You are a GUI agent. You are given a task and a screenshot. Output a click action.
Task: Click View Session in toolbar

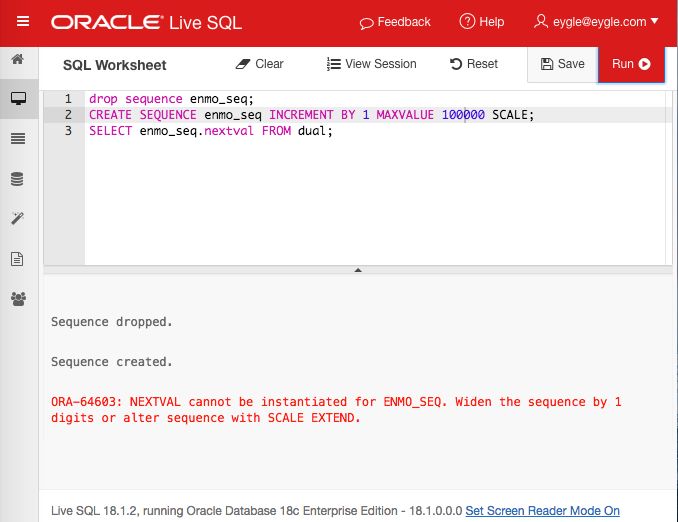click(x=372, y=64)
